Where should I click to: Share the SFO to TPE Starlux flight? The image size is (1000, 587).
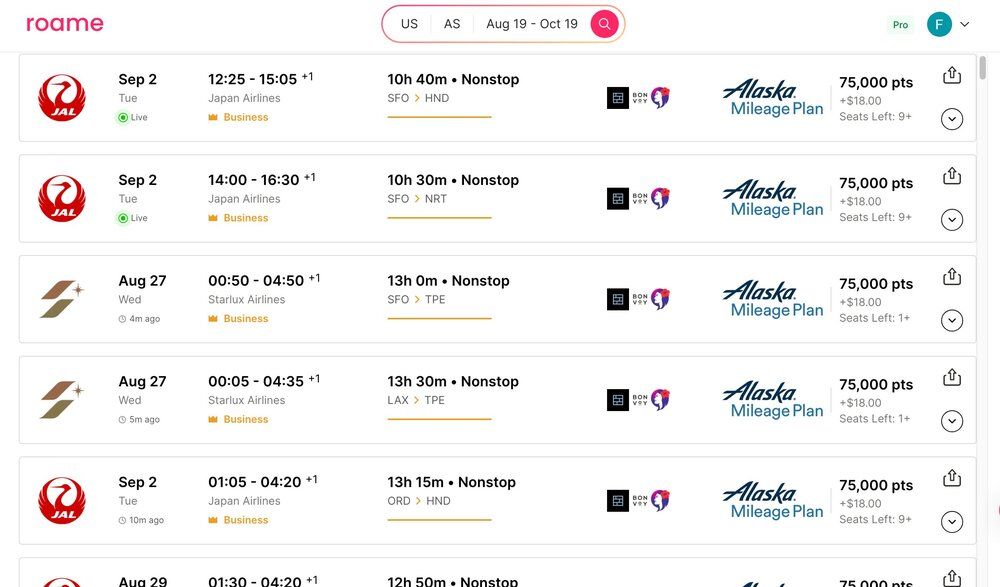[x=952, y=277]
